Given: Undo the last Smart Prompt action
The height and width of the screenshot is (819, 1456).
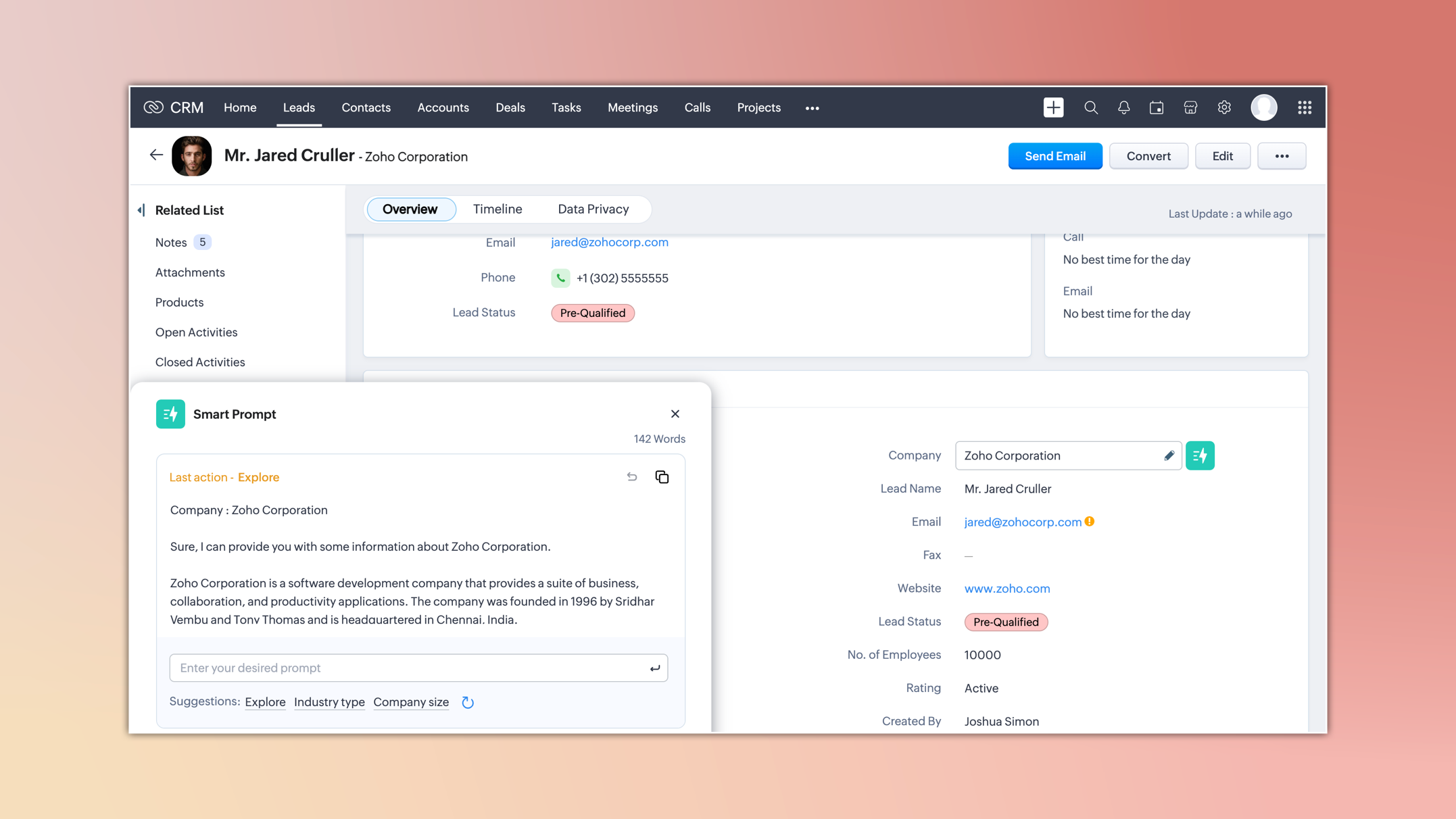Looking at the screenshot, I should [x=631, y=476].
